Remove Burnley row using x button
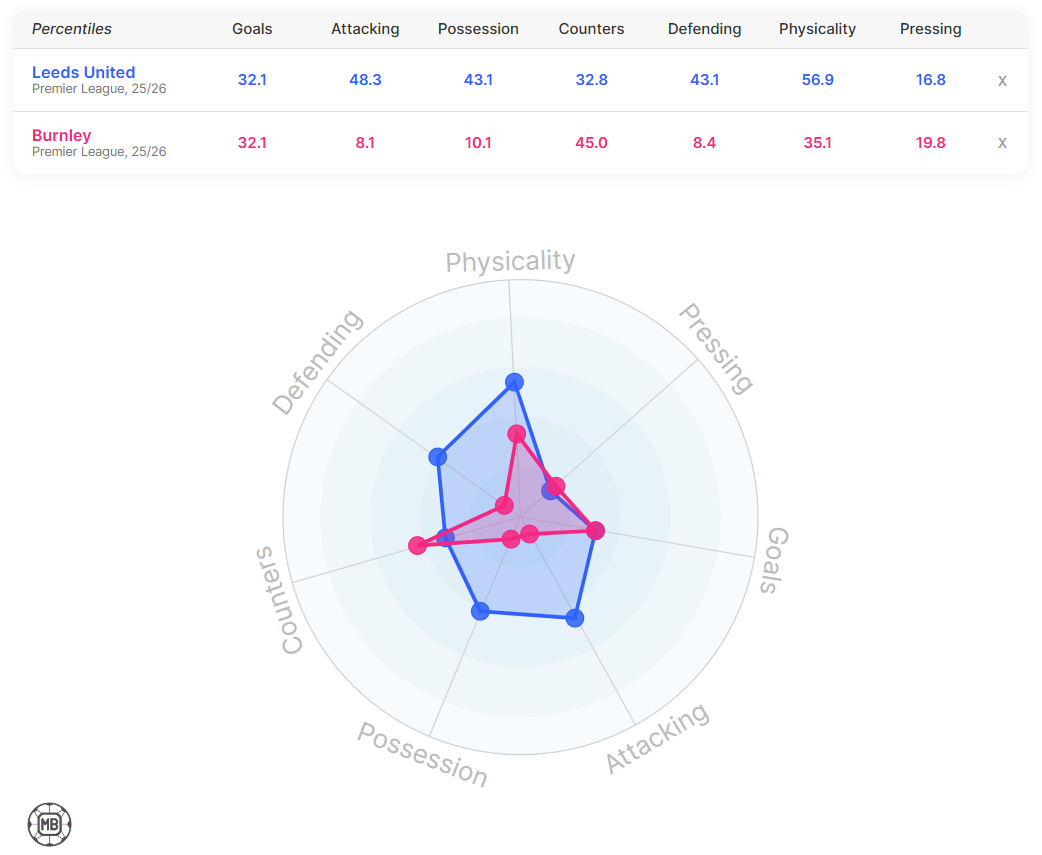This screenshot has width=1042, height=855. 1002,142
